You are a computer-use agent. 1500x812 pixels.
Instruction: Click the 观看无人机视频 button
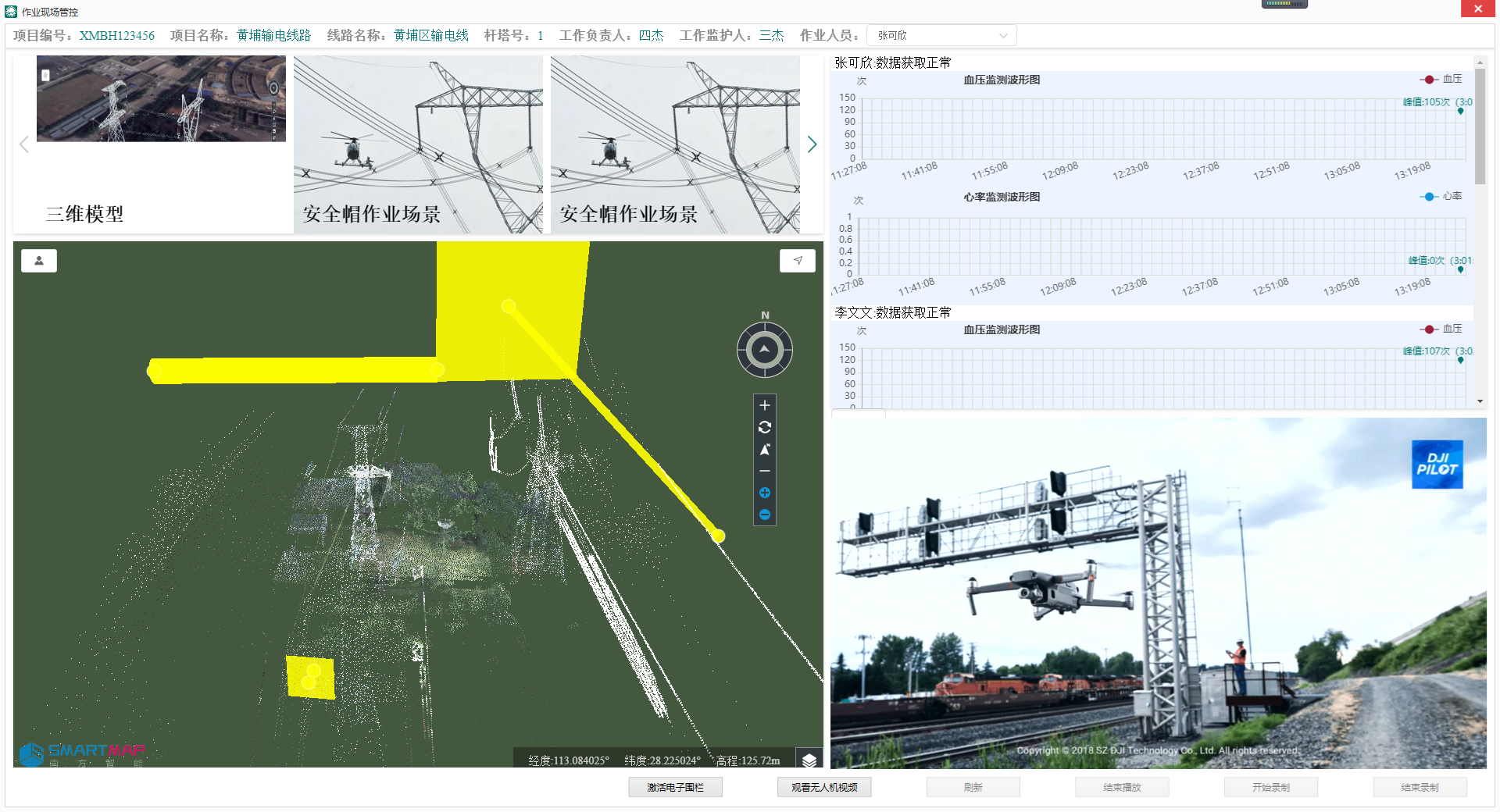pos(824,787)
